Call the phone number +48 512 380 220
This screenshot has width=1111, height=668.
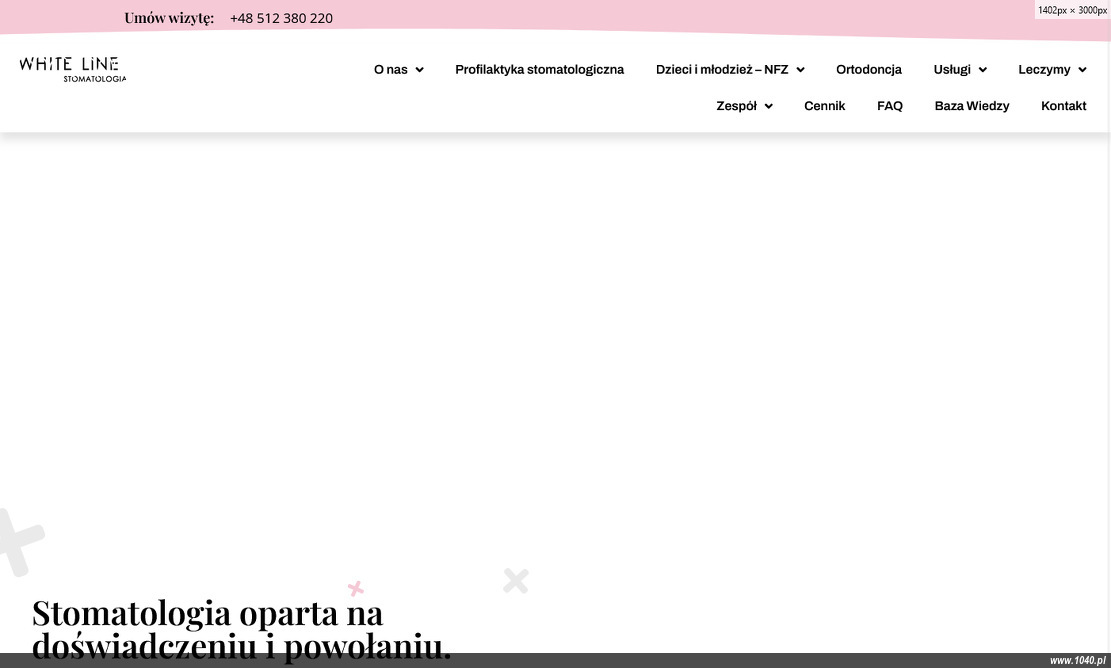click(x=281, y=18)
